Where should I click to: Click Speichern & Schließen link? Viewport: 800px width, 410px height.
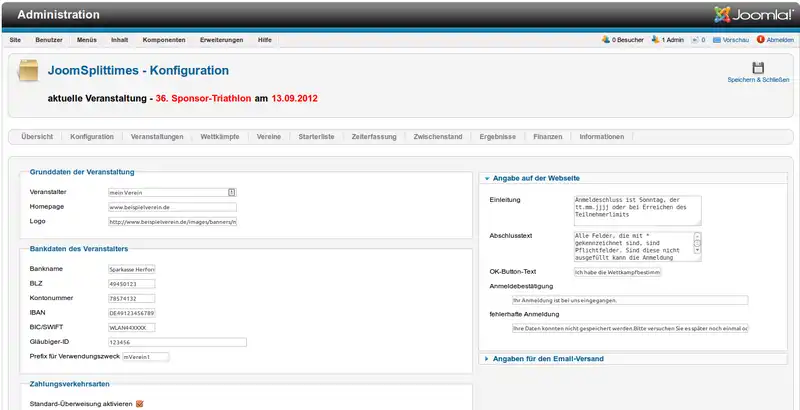click(x=758, y=80)
